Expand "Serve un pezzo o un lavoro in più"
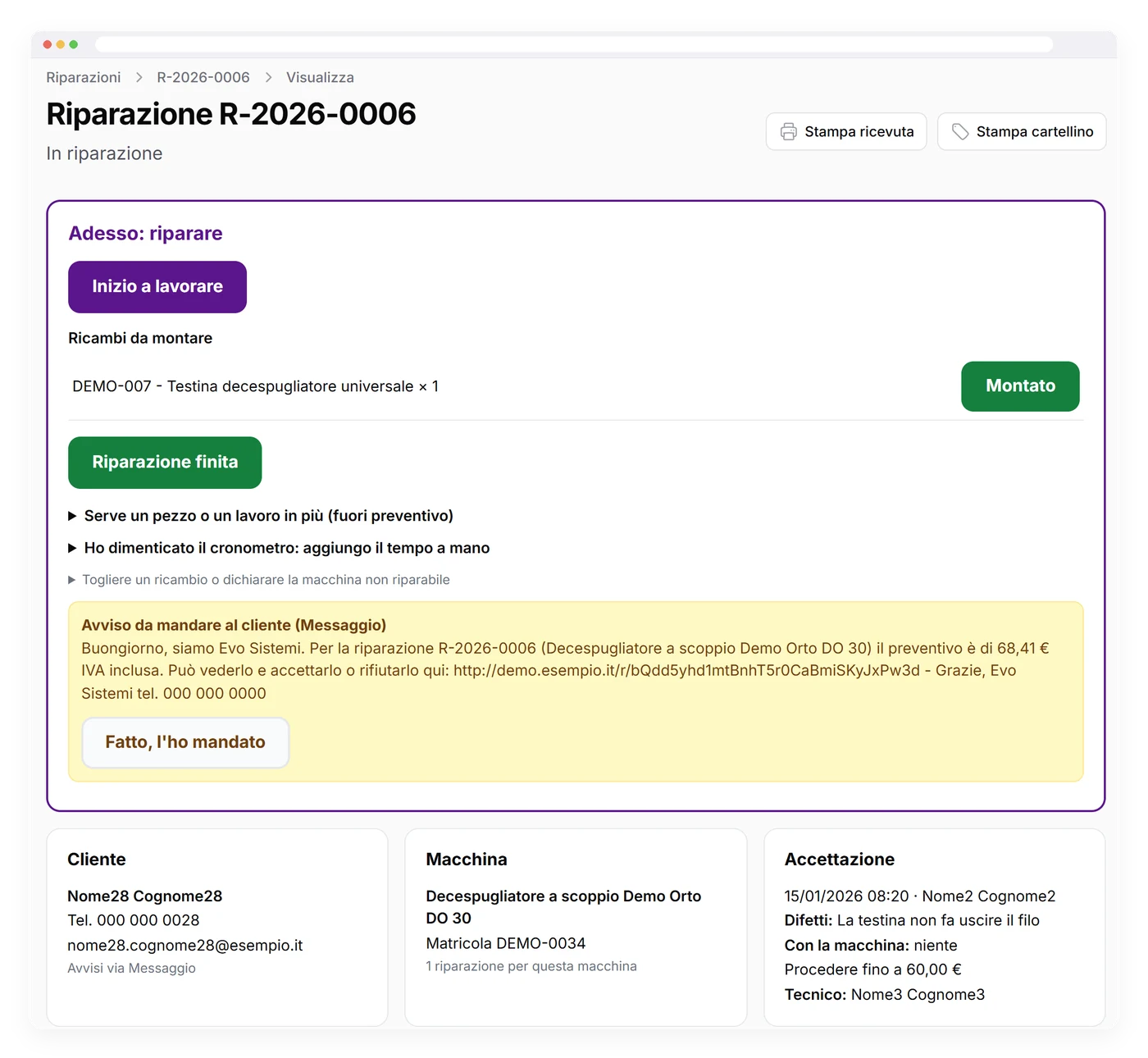Image resolution: width=1148 pixels, height=1058 pixels. [x=261, y=516]
